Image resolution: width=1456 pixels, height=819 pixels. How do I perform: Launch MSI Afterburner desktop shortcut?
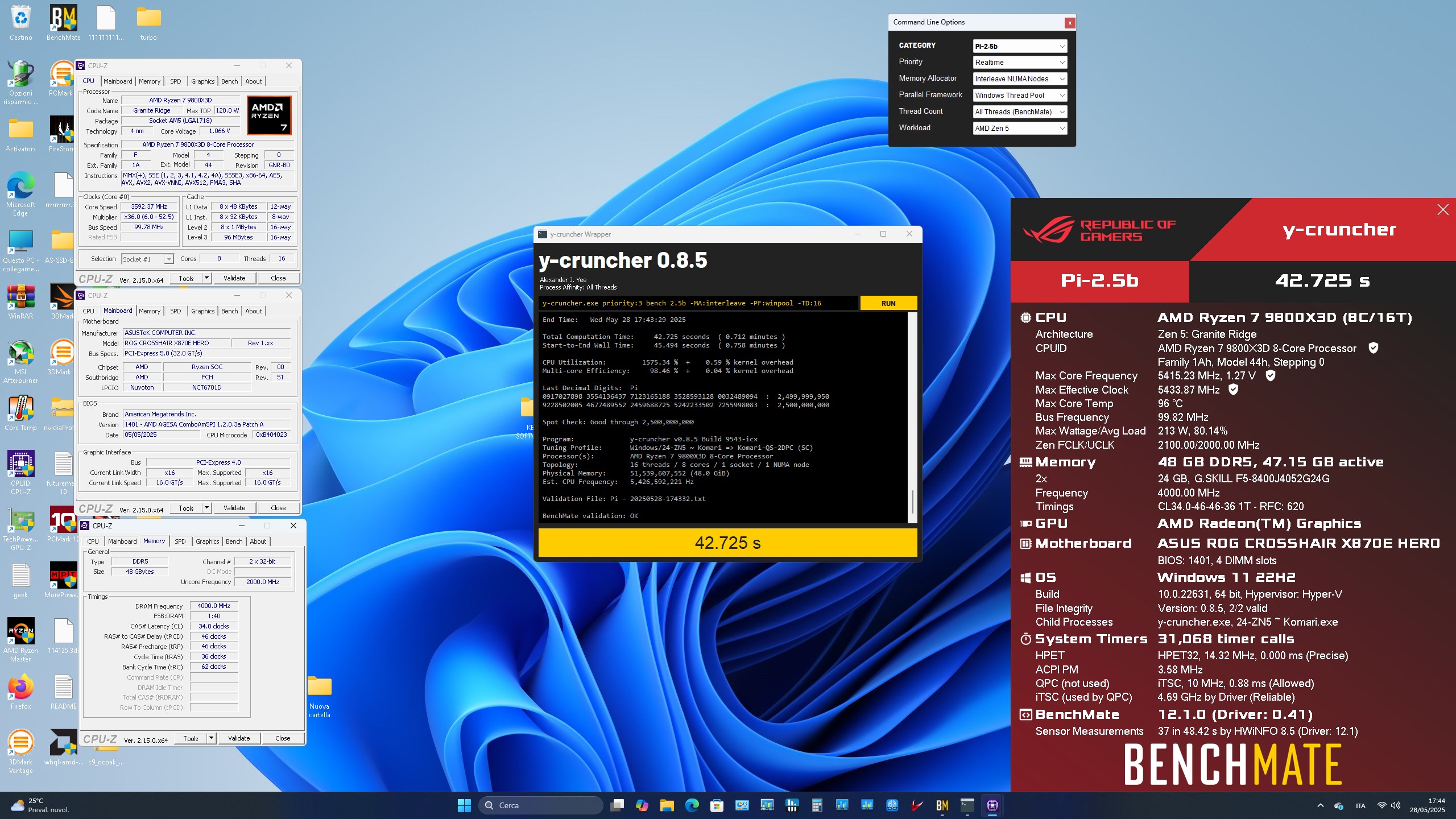(20, 362)
